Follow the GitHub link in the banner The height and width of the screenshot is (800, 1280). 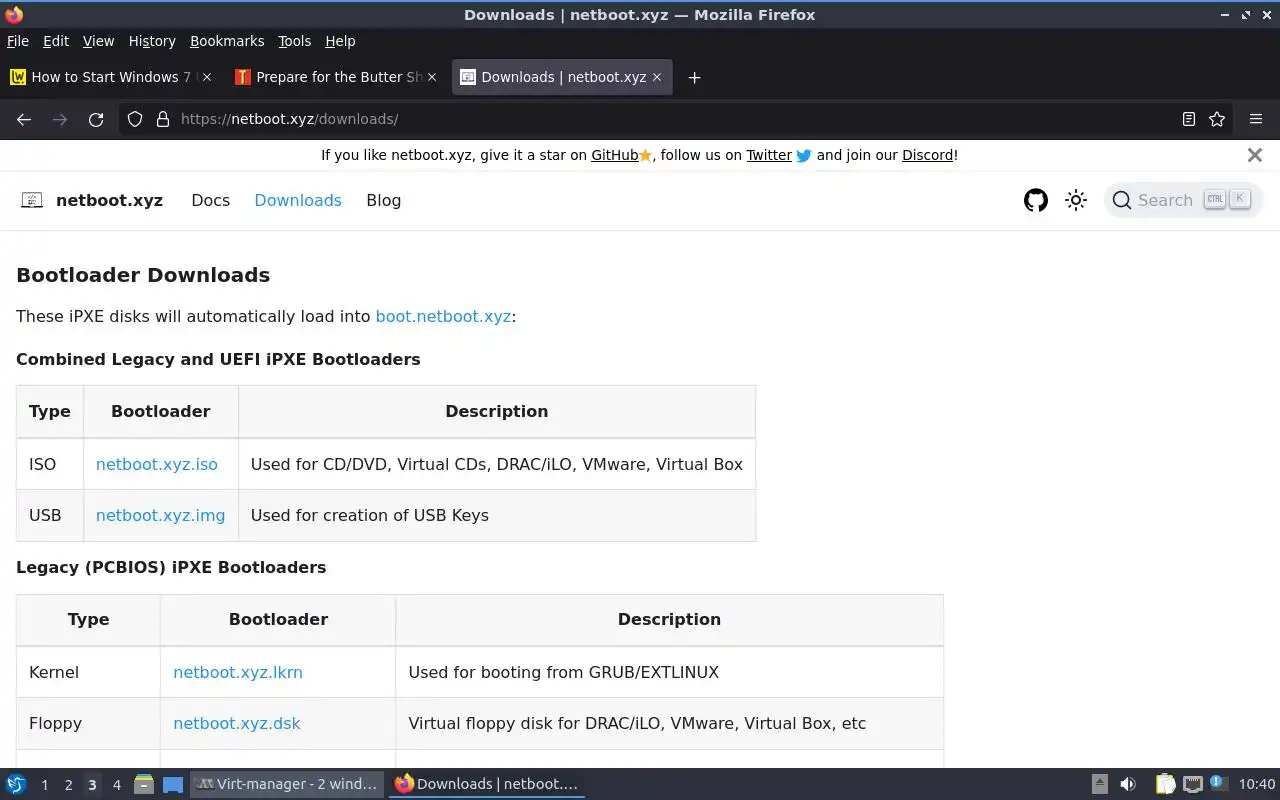[x=614, y=155]
